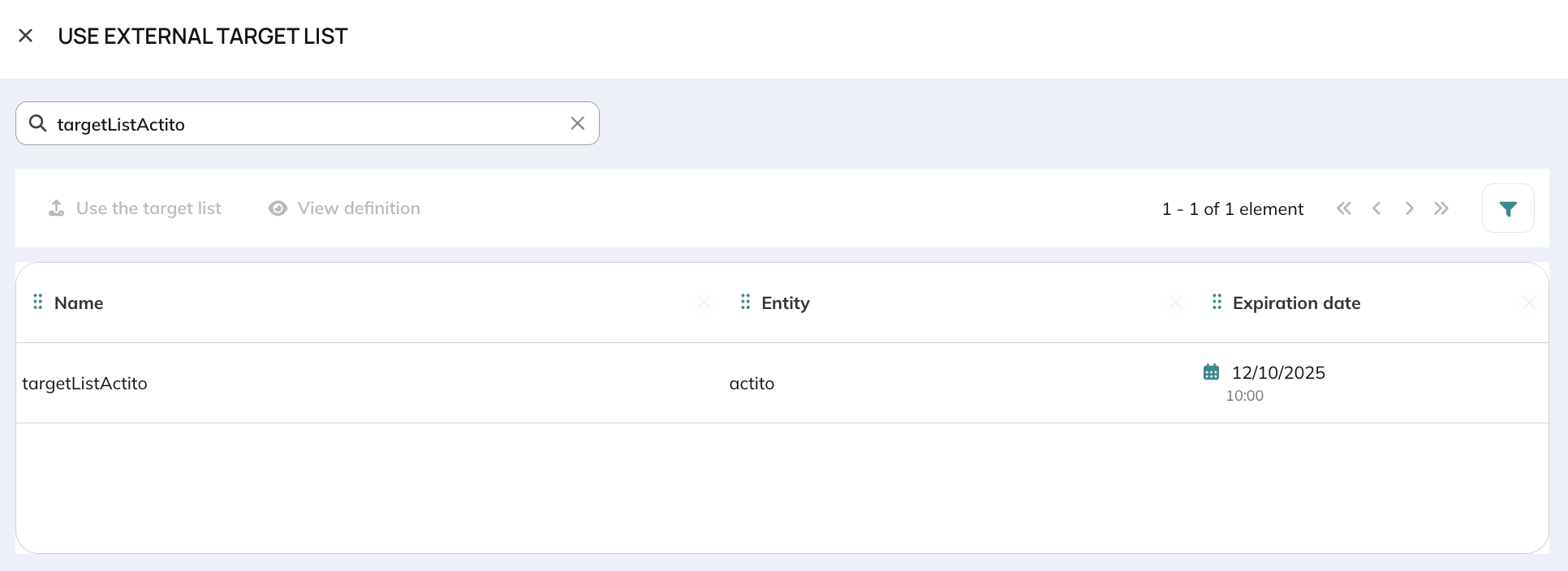Click the upload icon beside Use the target list
Viewport: 1568px width, 571px height.
tap(56, 208)
